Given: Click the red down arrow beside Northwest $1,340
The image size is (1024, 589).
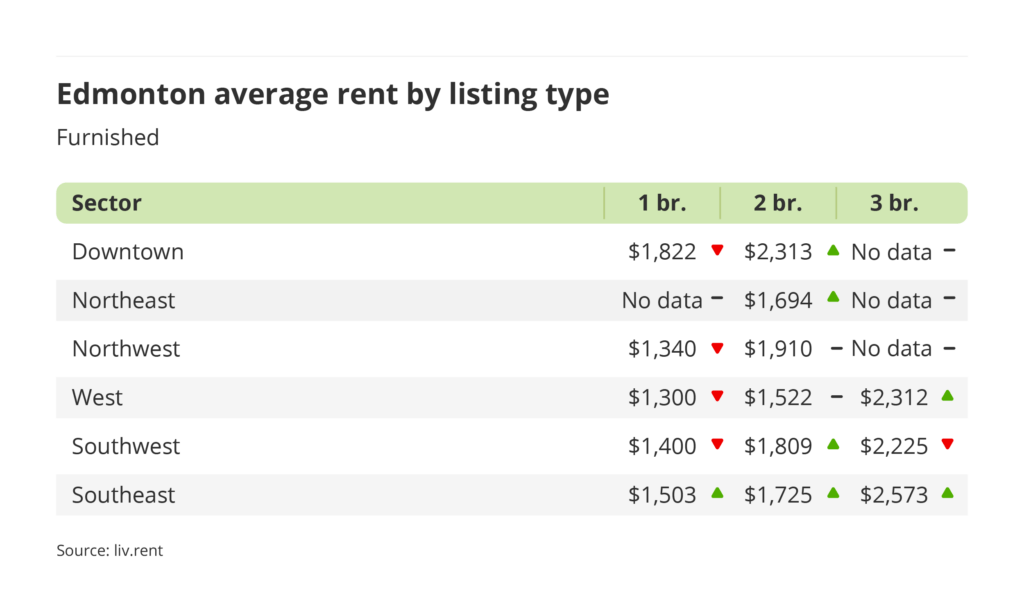Looking at the screenshot, I should pyautogui.click(x=717, y=348).
